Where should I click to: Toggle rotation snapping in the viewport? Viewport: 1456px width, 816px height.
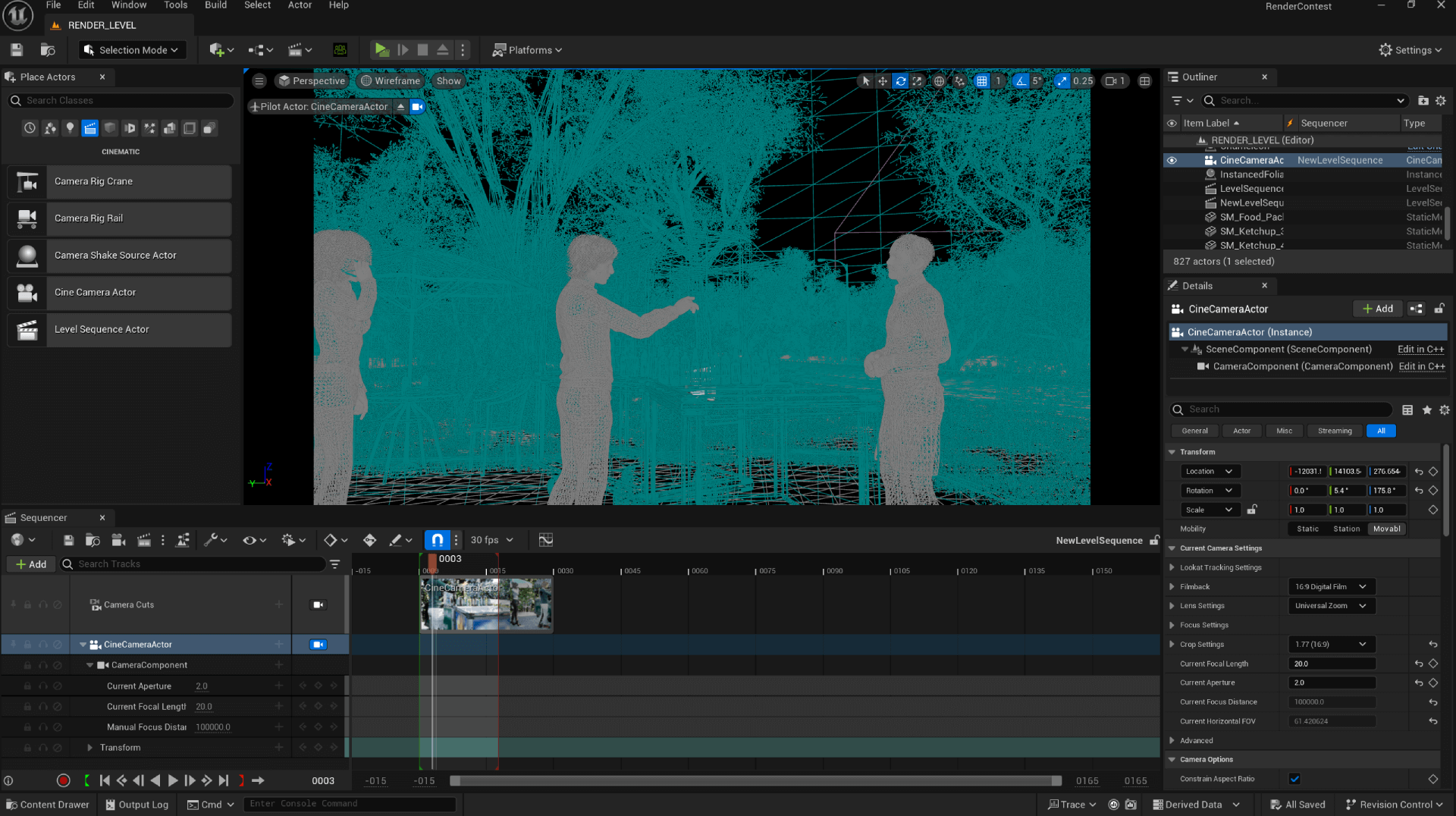coord(1021,81)
